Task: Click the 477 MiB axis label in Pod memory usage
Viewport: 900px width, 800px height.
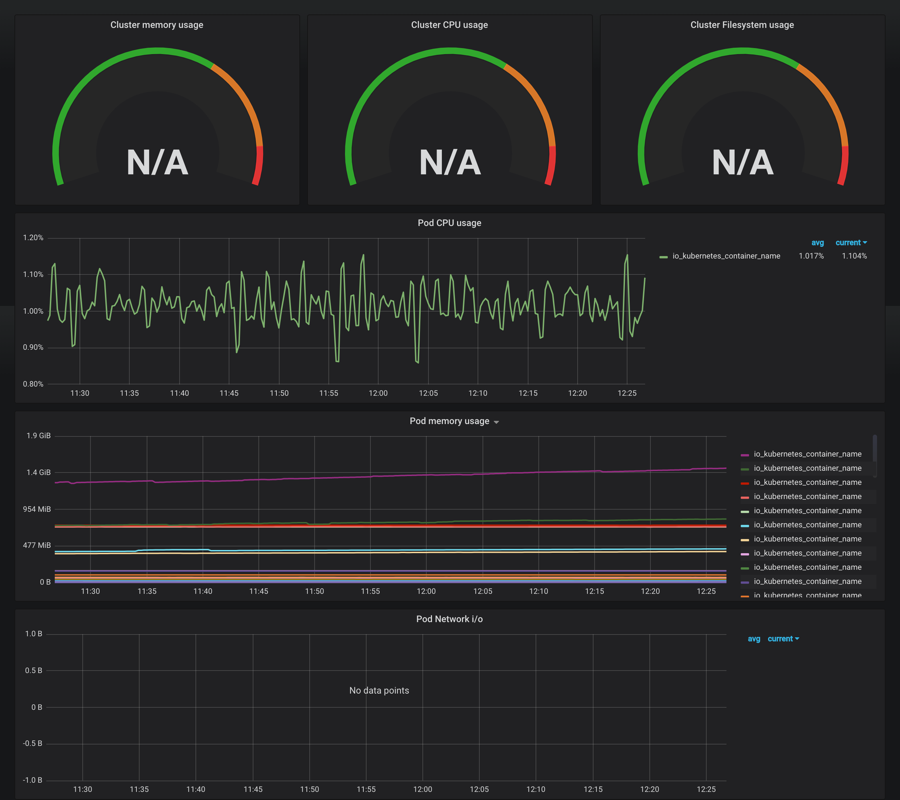Action: (x=37, y=545)
